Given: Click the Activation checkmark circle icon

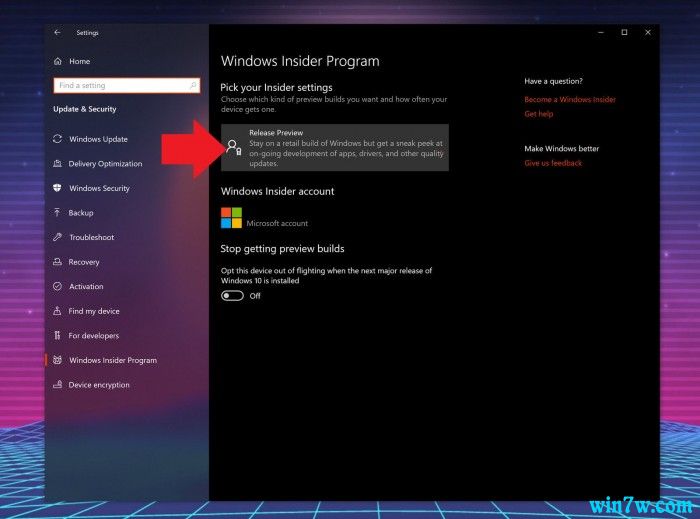Looking at the screenshot, I should tap(57, 286).
